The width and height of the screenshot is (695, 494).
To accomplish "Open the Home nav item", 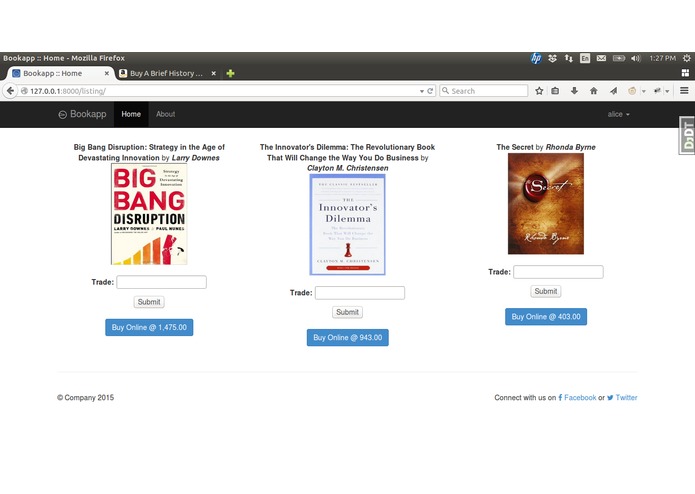I will pos(131,114).
